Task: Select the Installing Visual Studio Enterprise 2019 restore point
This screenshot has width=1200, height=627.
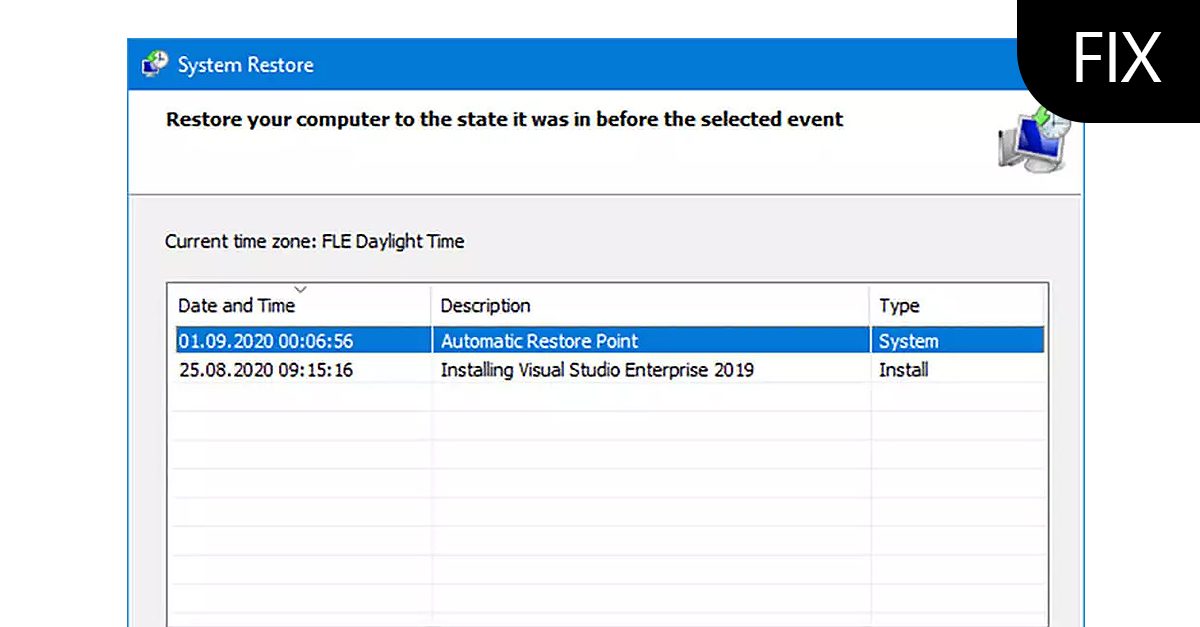Action: pyautogui.click(x=500, y=369)
